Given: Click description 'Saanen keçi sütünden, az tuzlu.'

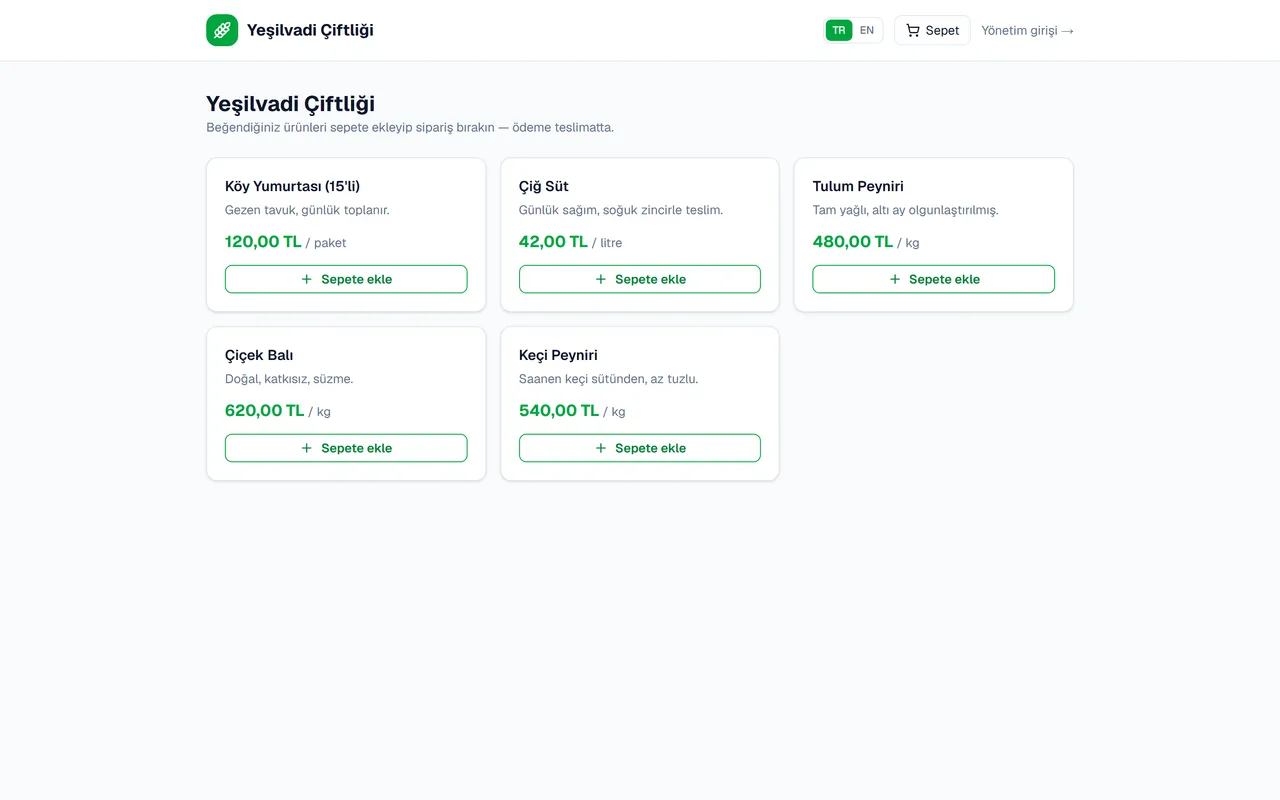Looking at the screenshot, I should [609, 379].
